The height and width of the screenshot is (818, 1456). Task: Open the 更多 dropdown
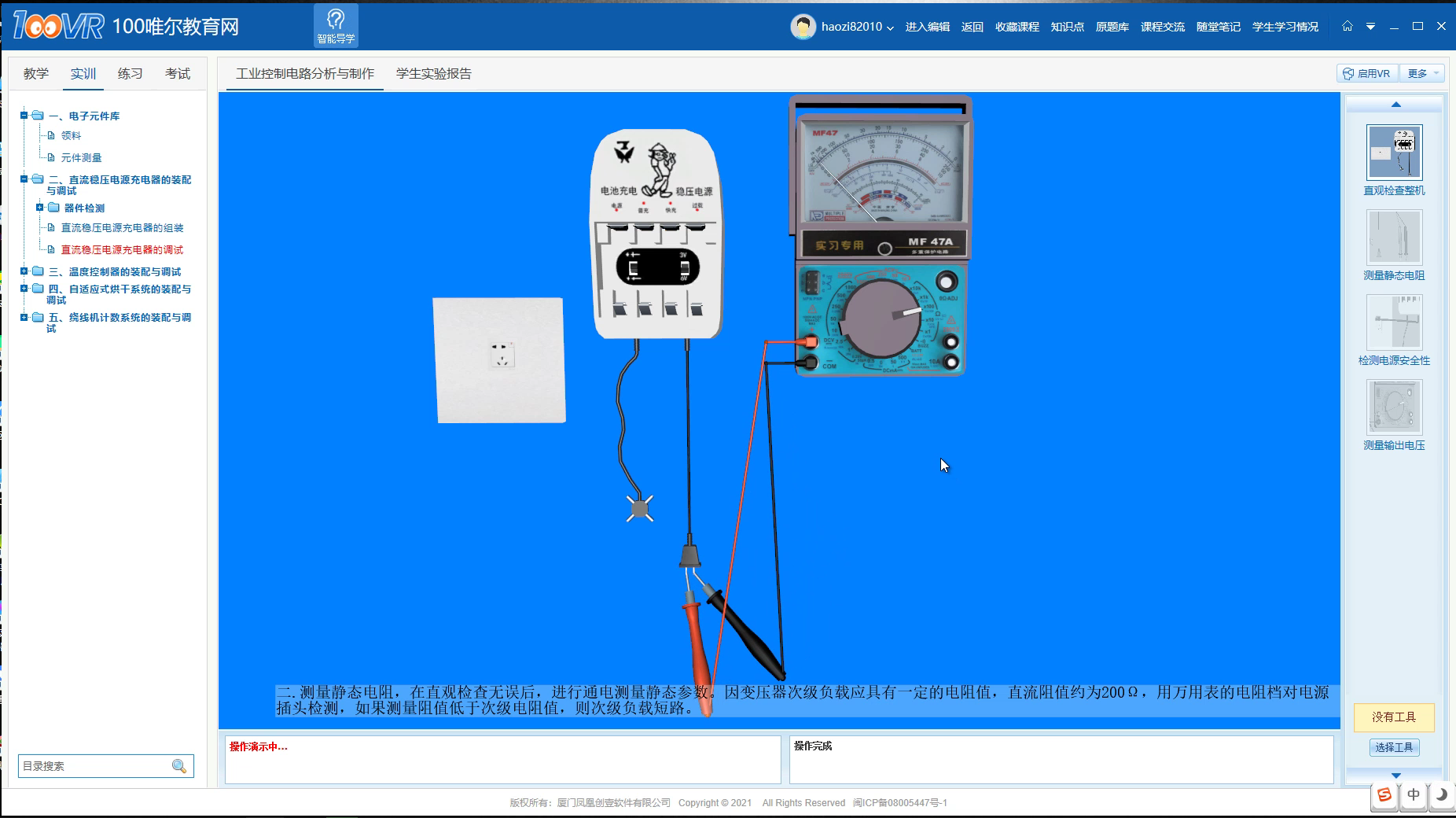click(1422, 73)
